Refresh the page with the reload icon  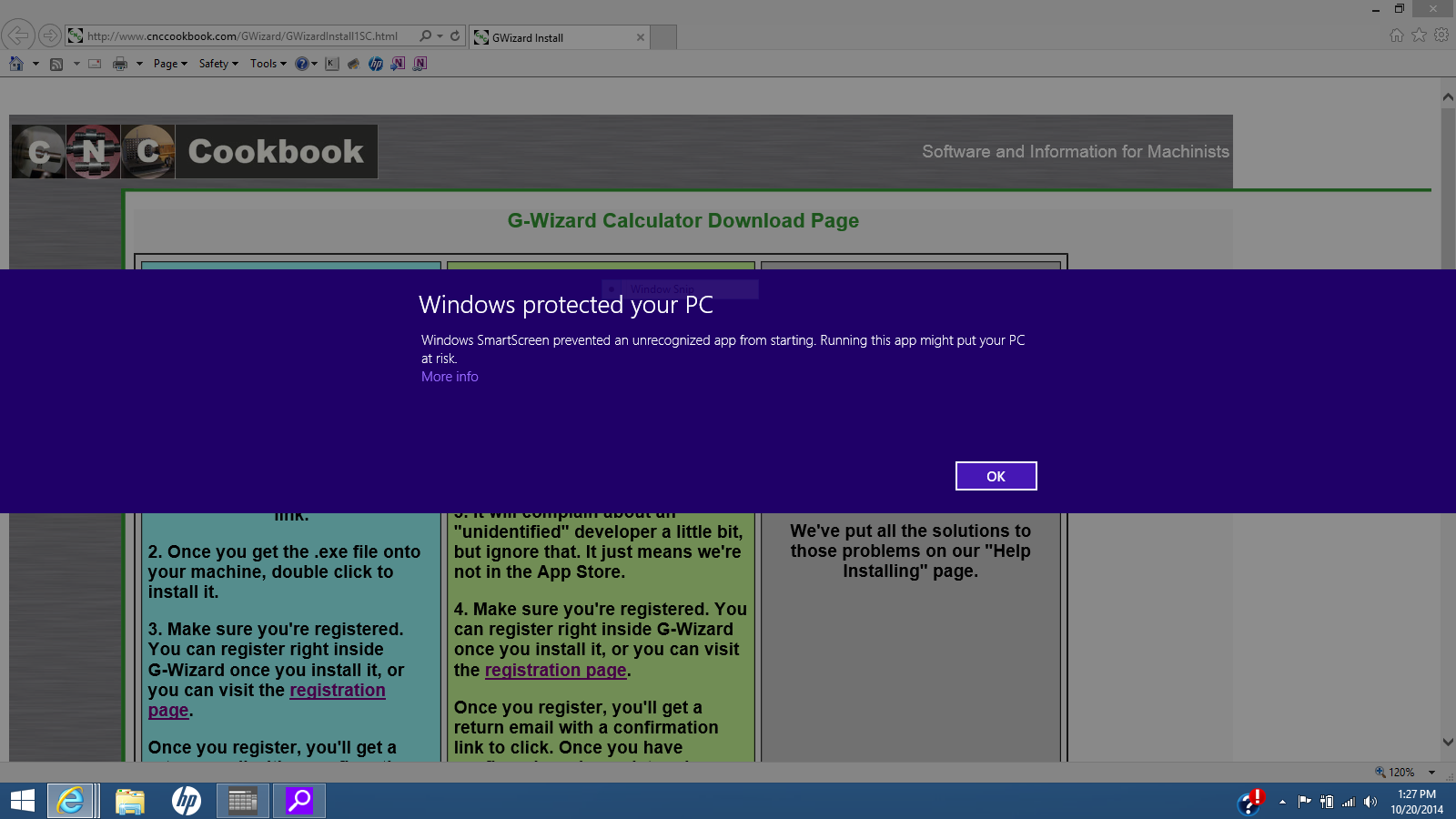(x=455, y=36)
